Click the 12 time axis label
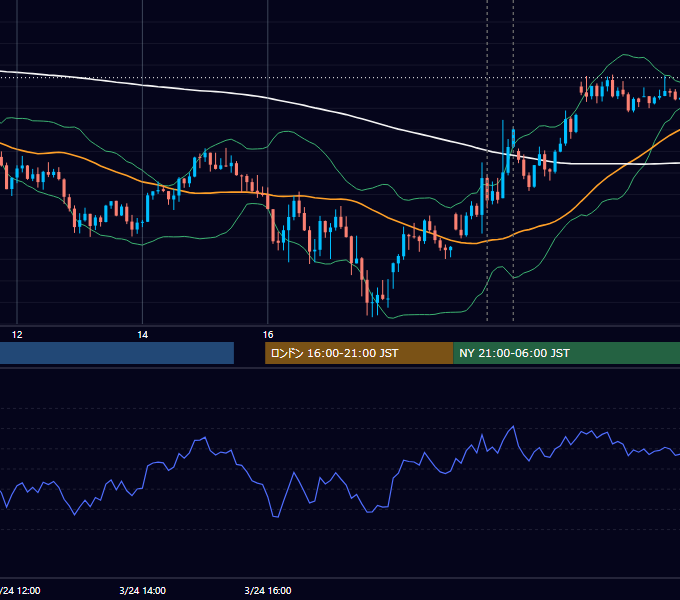680x600 pixels. coord(17,335)
